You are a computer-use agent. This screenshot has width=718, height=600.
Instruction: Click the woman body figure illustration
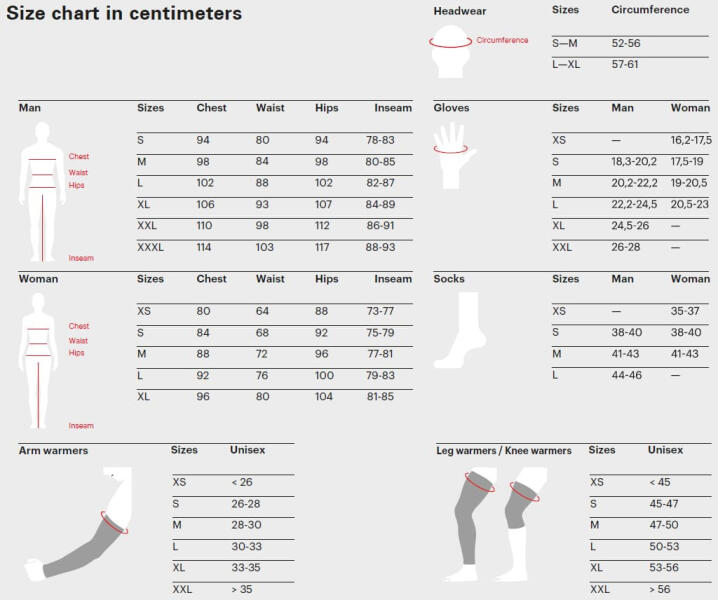pos(41,360)
